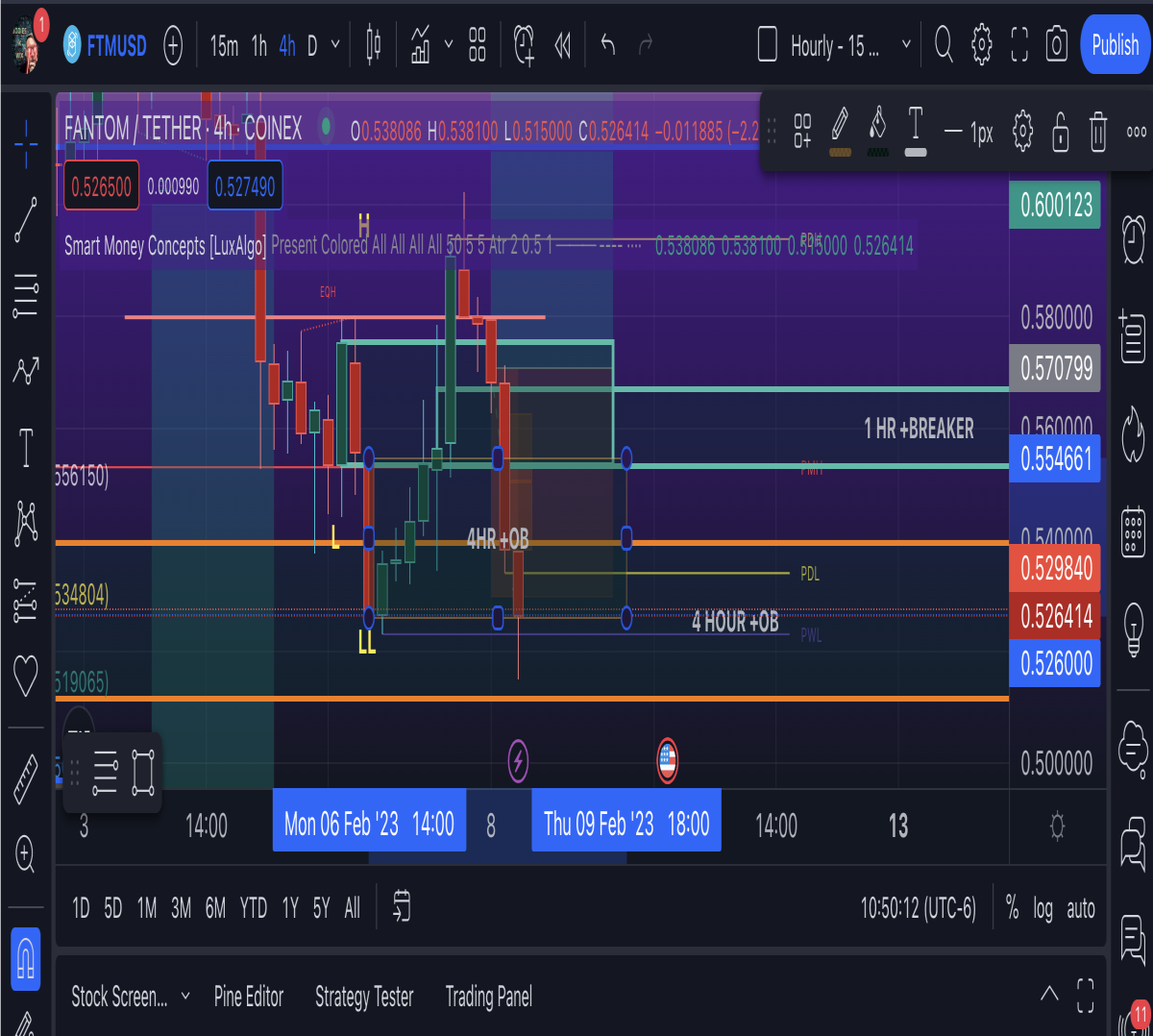The height and width of the screenshot is (1036, 1153).
Task: Change the drawing's border color with the pencil swatch
Action: (x=840, y=131)
